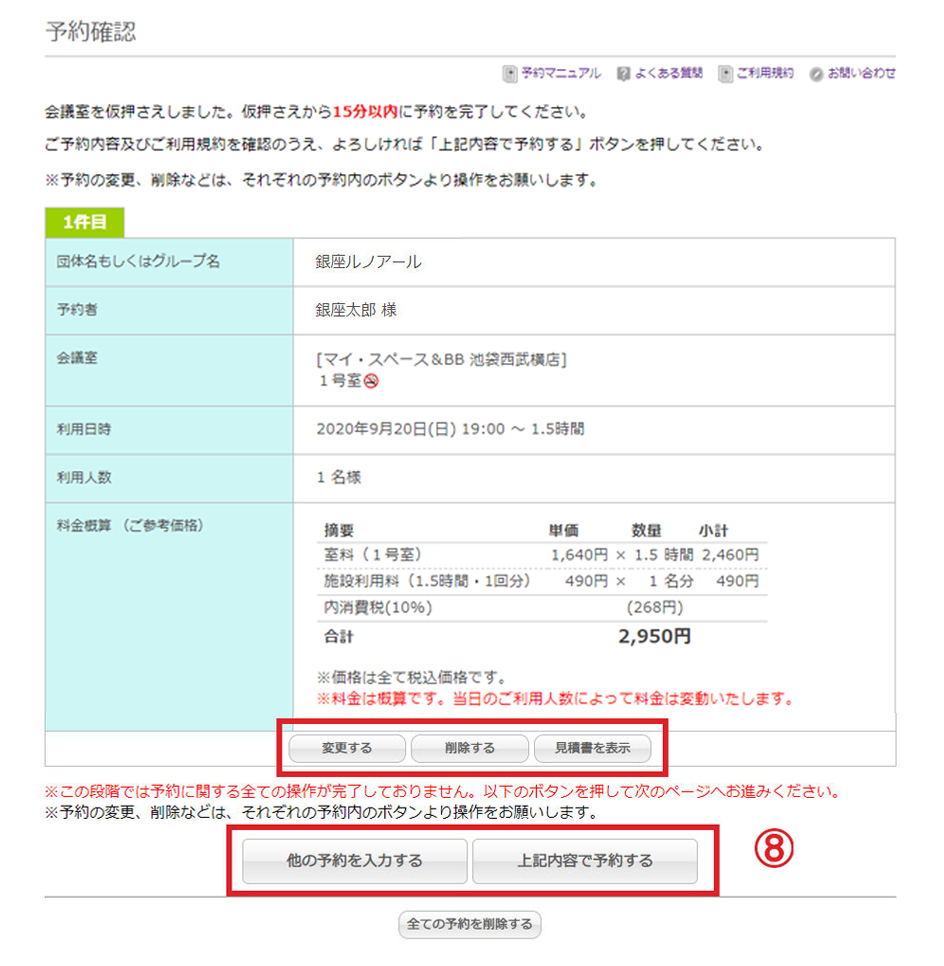944x966 pixels.
Task: Click the red circled number 8 marker
Action: coord(772,850)
